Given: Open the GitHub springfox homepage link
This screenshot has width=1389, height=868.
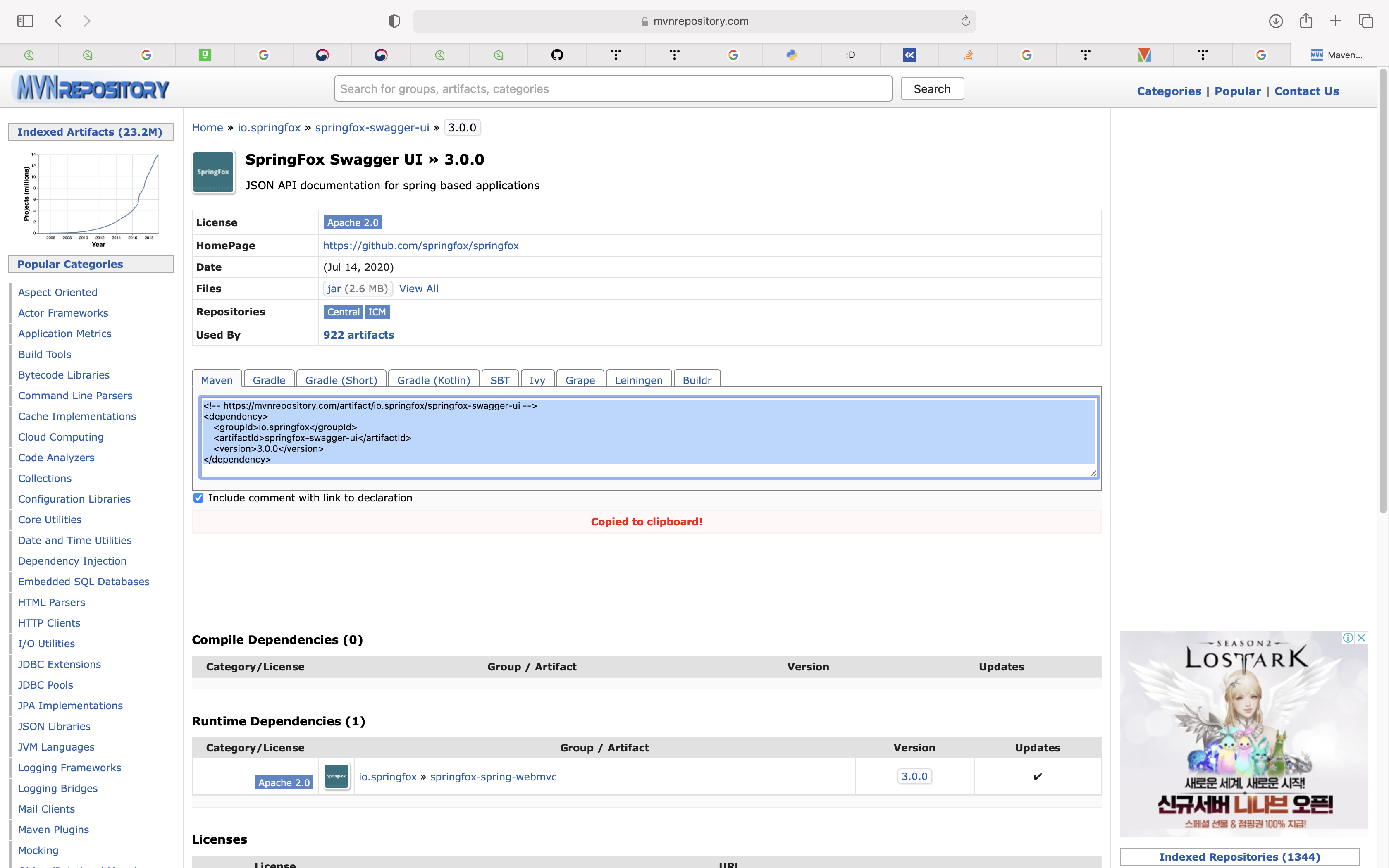Looking at the screenshot, I should (x=421, y=245).
